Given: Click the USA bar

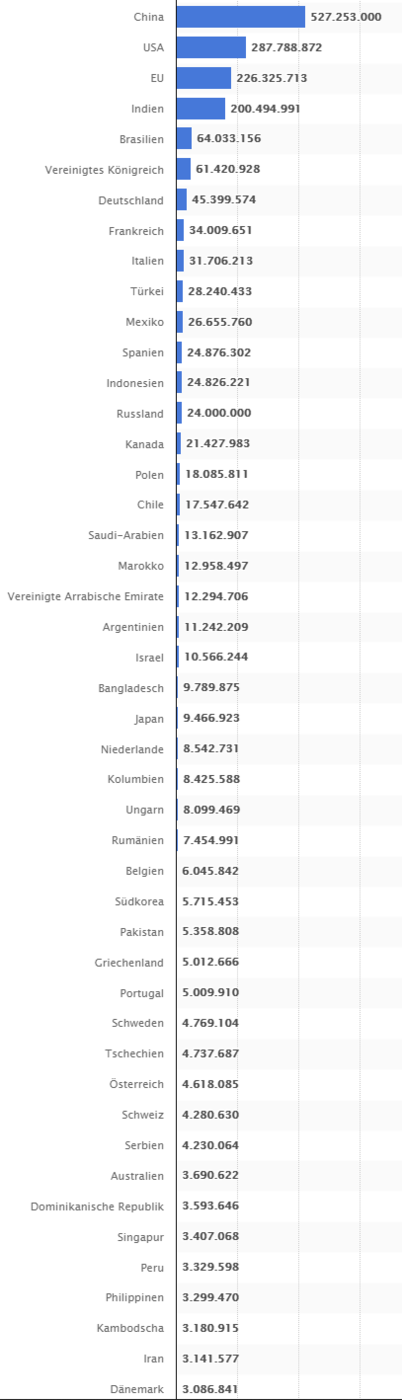Looking at the screenshot, I should 211,47.
